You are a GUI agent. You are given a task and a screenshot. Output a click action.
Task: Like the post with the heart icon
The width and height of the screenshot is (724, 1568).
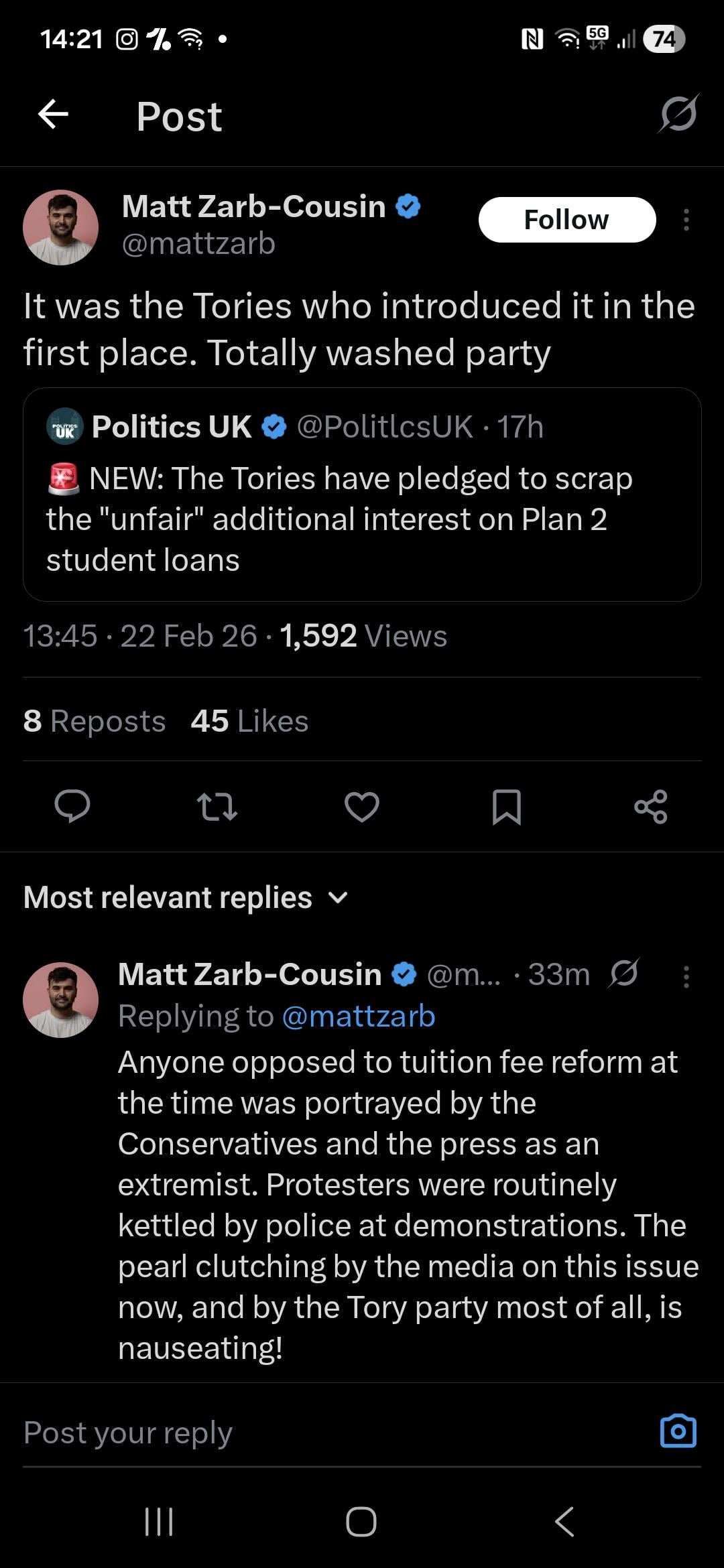click(x=361, y=806)
